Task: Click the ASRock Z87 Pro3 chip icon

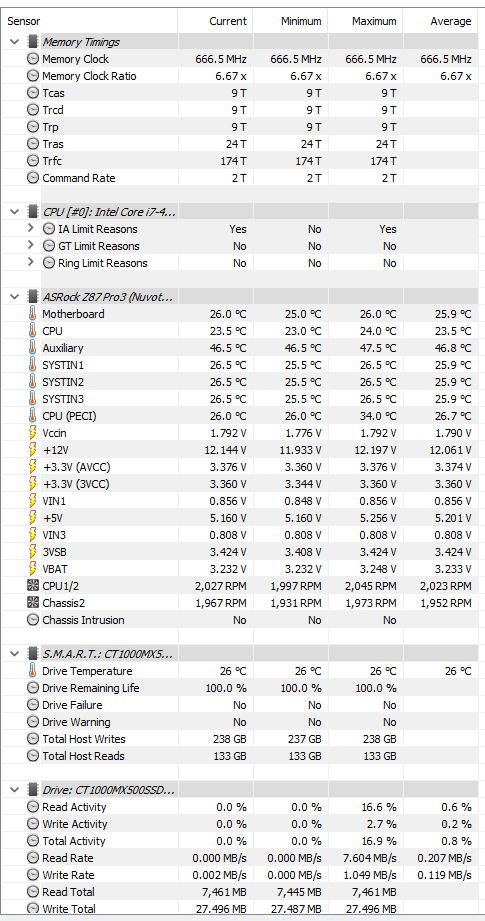Action: pos(33,297)
